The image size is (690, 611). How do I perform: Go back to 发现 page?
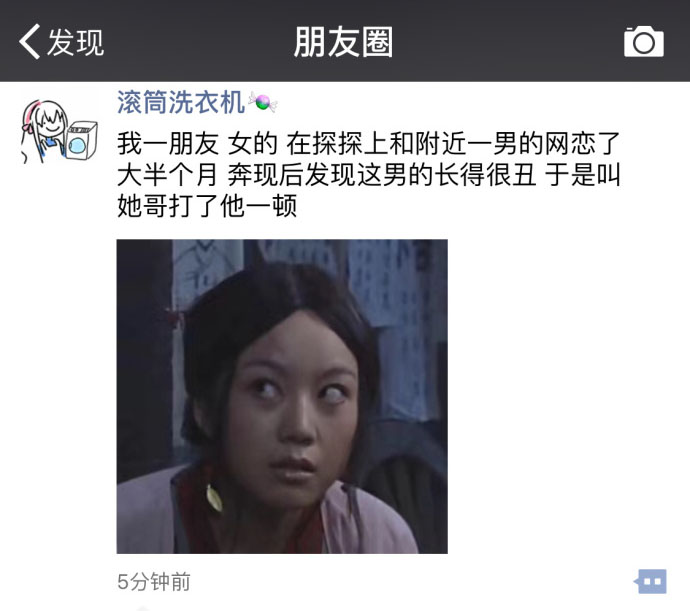click(x=62, y=42)
